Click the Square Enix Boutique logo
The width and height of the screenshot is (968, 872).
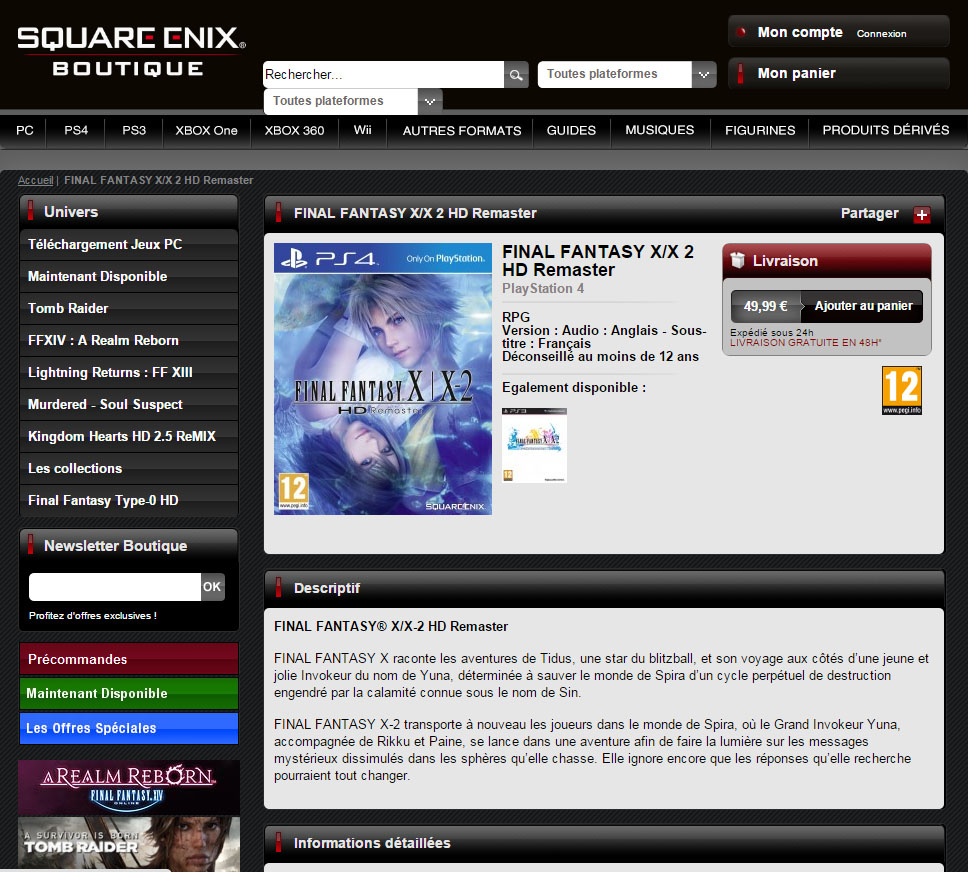point(130,51)
